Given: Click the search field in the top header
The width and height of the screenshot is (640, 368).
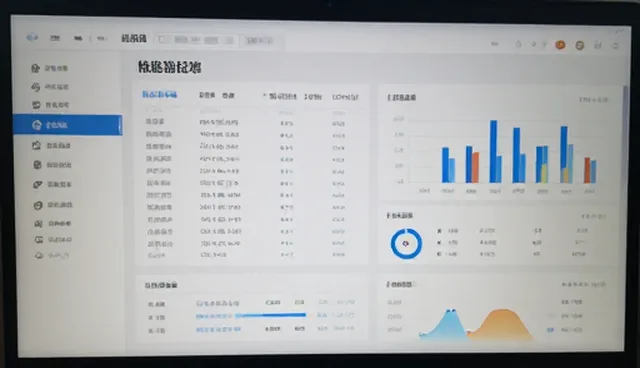Looking at the screenshot, I should pyautogui.click(x=196, y=40).
